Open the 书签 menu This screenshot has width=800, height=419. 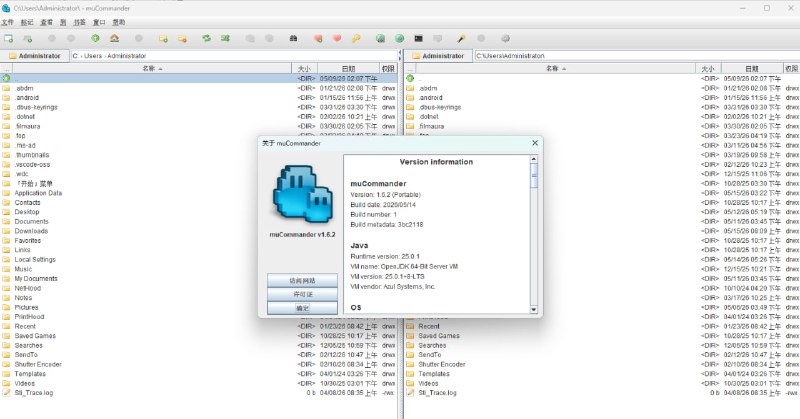80,22
